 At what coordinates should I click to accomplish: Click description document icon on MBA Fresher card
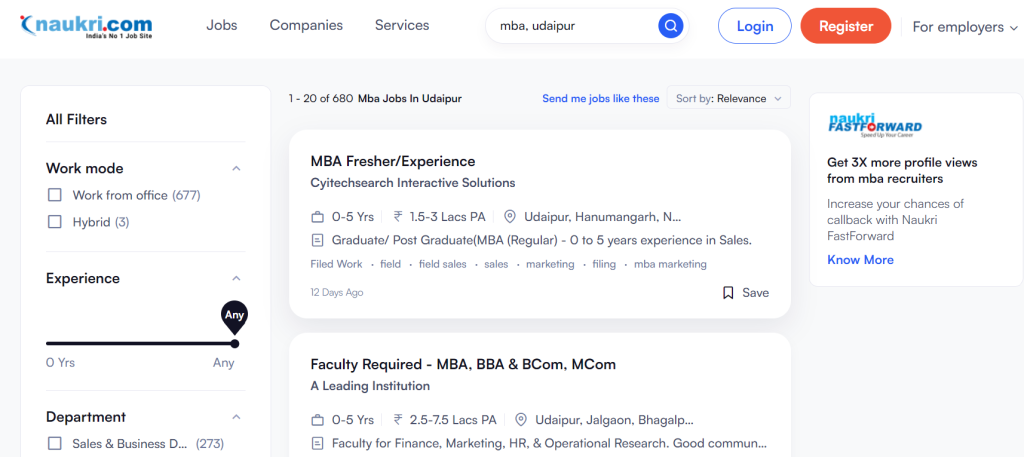point(317,240)
